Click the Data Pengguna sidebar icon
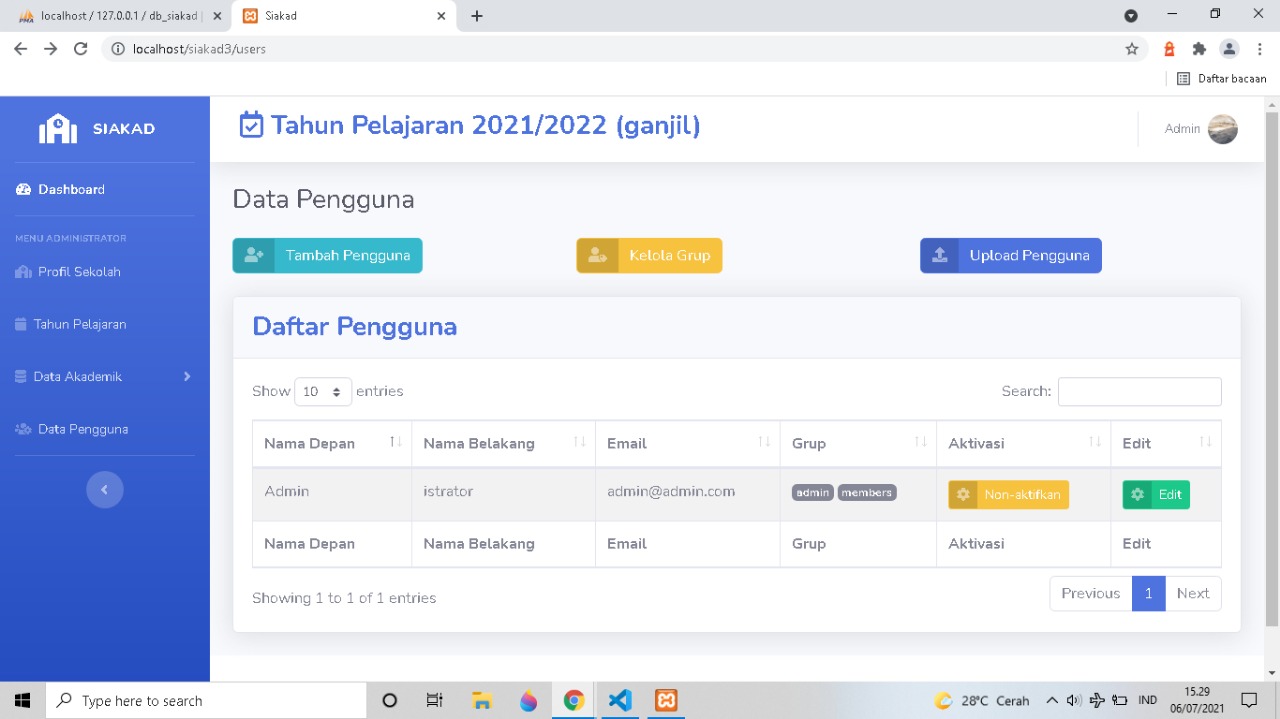 pos(23,428)
